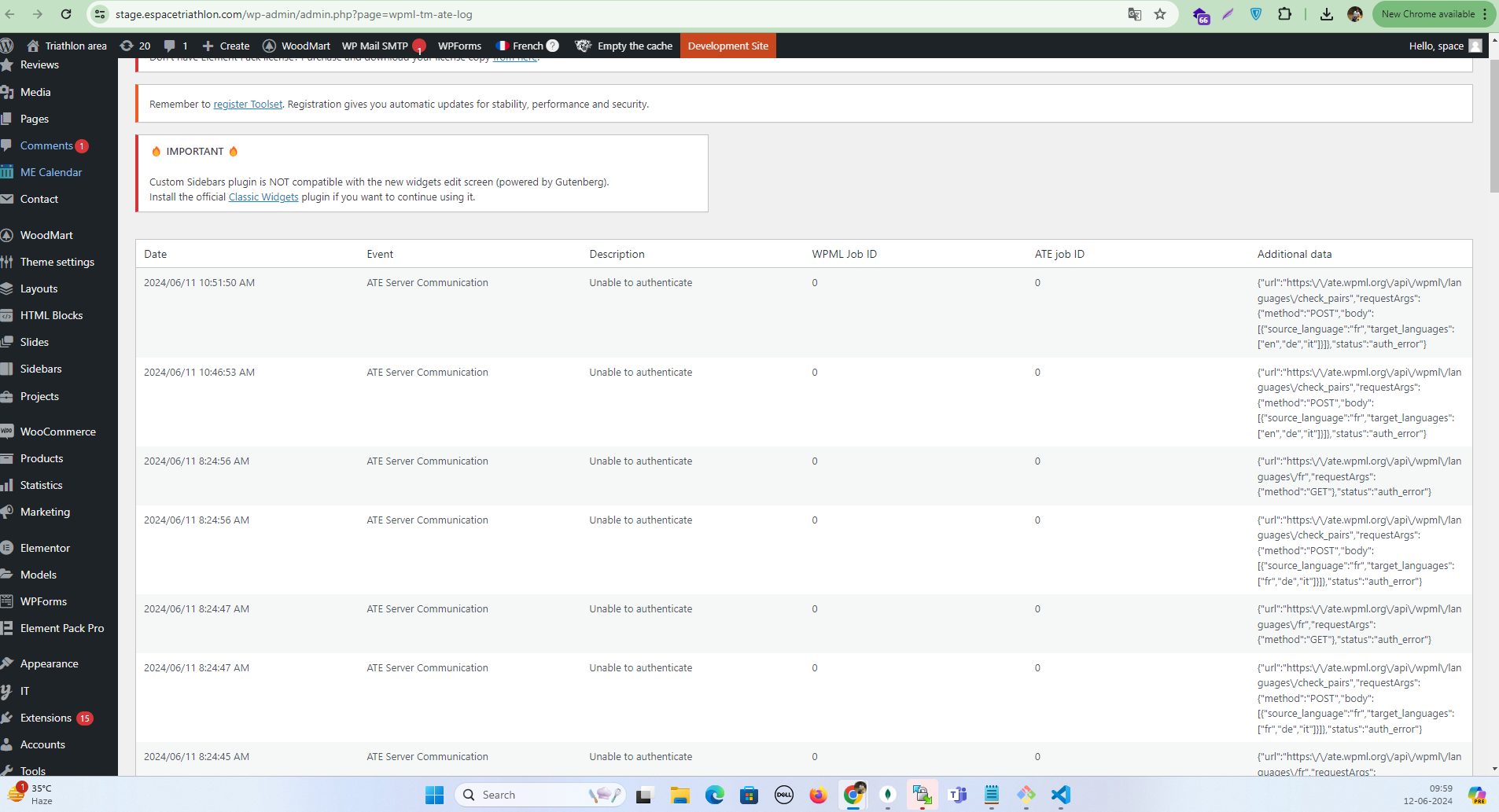Viewport: 1499px width, 812px height.
Task: Open Microsoft Teams from the taskbar
Action: 957,795
